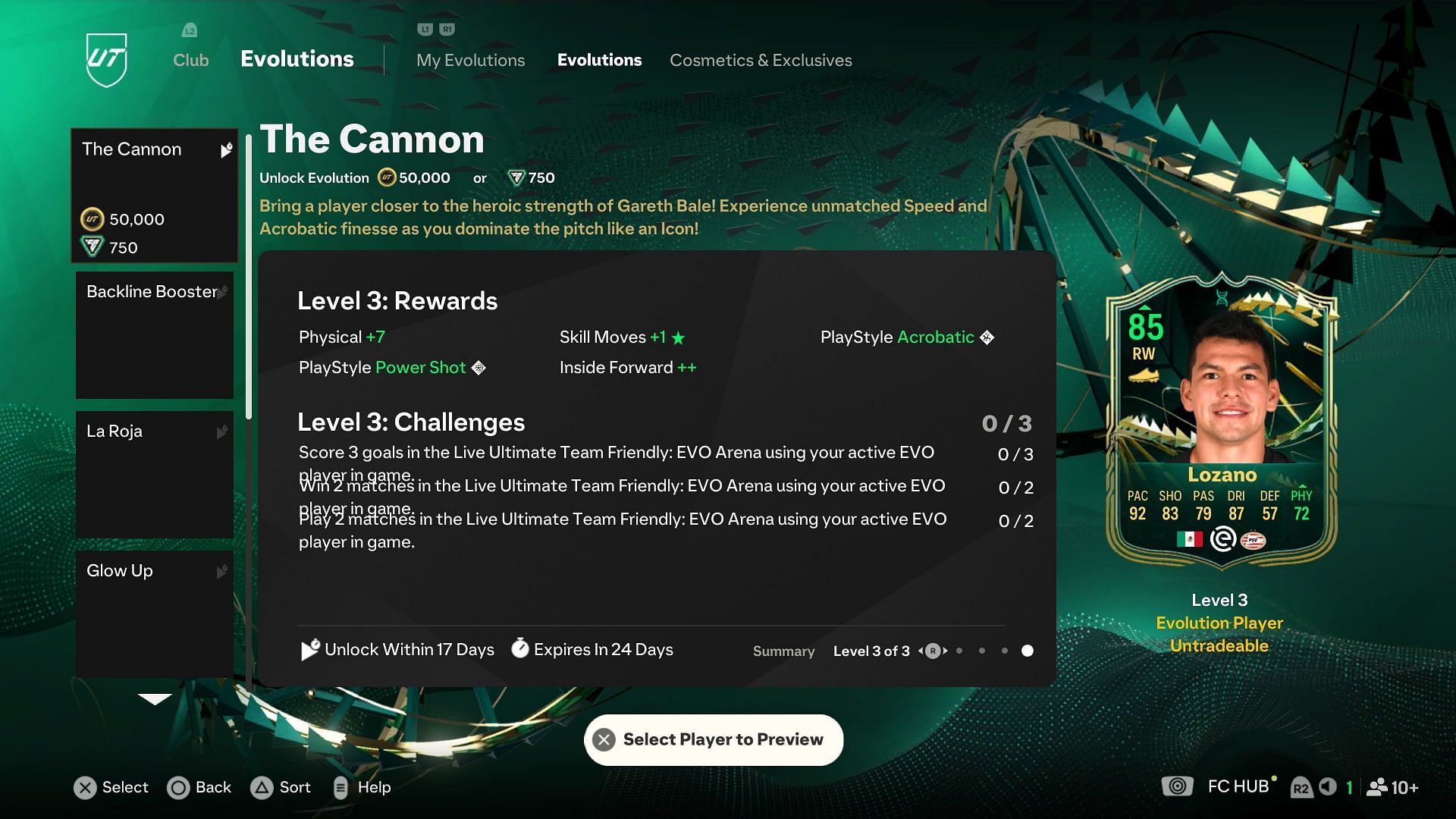Select the Acrobatic PlayStyle icon
This screenshot has width=1456, height=819.
[988, 337]
